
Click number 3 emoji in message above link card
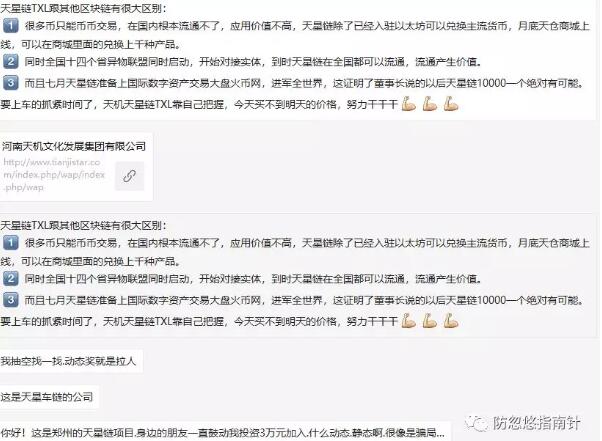click(x=10, y=83)
